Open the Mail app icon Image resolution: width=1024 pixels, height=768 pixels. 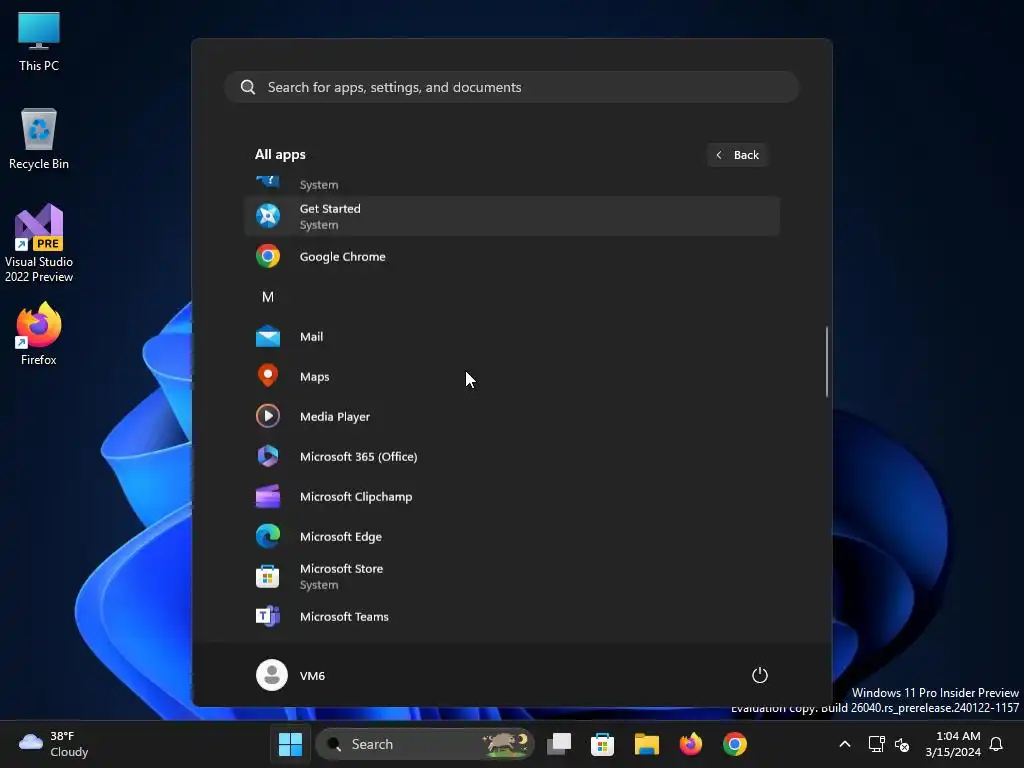point(268,337)
